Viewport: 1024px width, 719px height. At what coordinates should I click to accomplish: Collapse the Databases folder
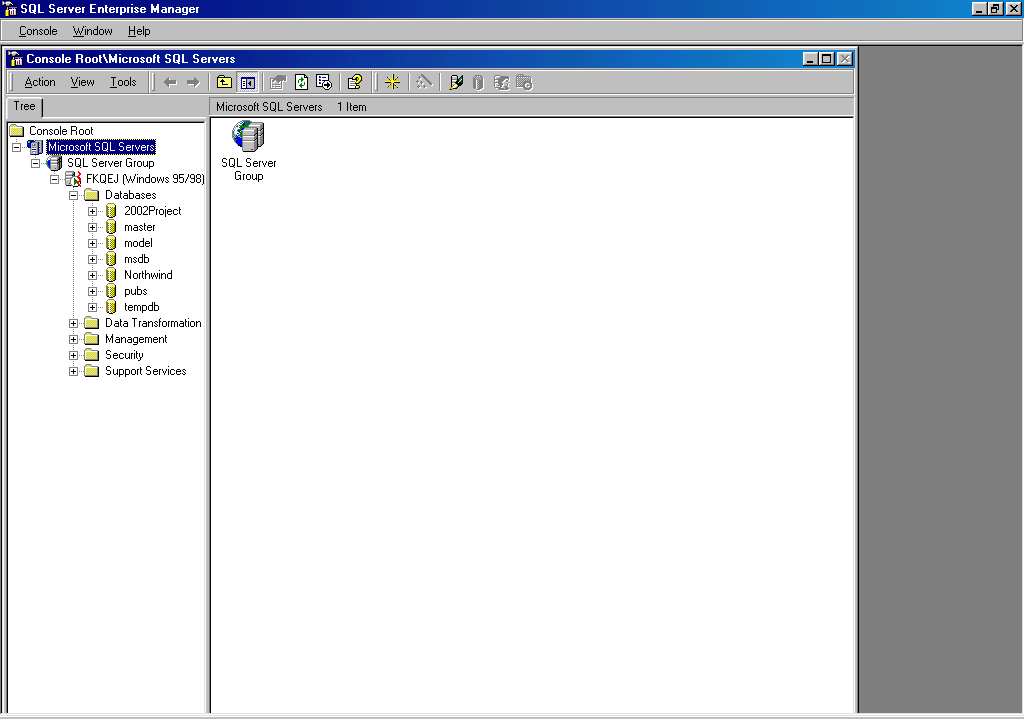tap(74, 195)
